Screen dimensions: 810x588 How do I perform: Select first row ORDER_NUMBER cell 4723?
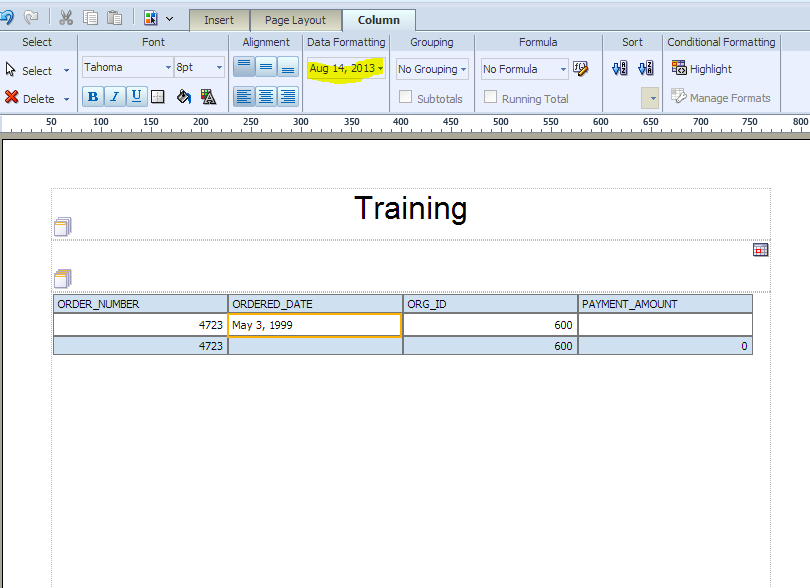pyautogui.click(x=141, y=325)
